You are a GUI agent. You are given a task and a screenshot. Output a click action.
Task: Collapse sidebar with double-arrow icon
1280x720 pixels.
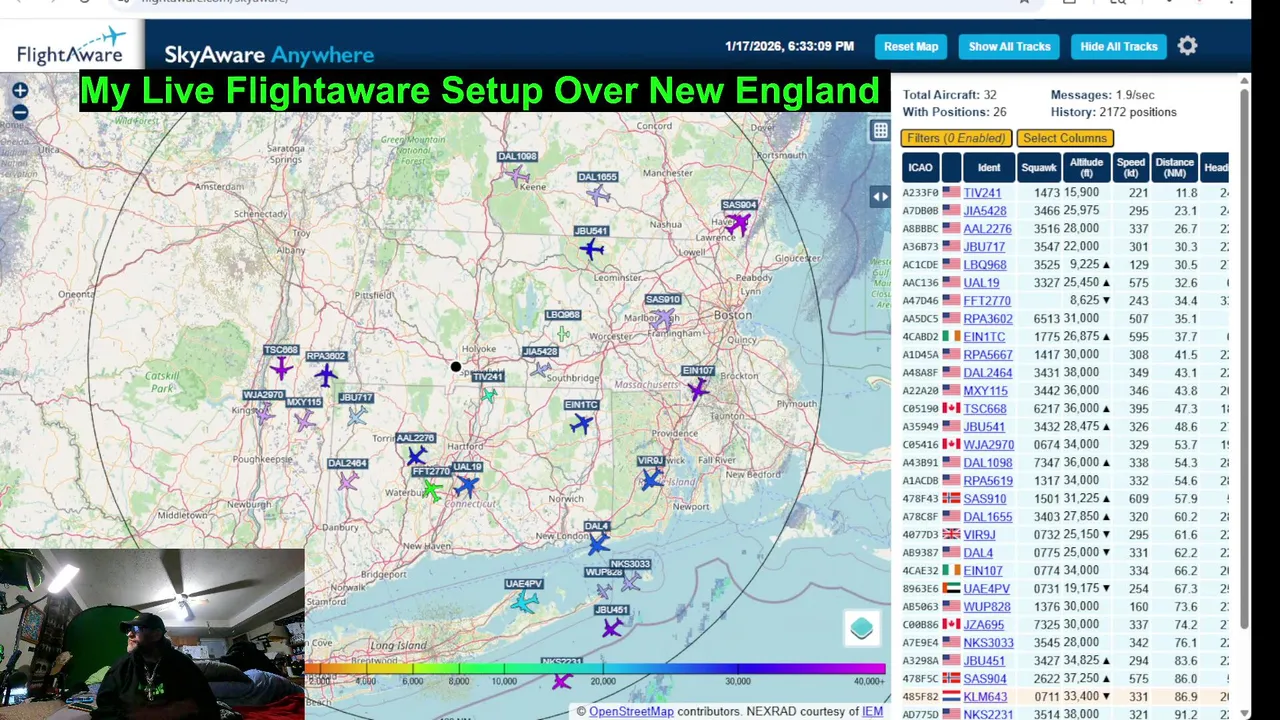tap(880, 197)
